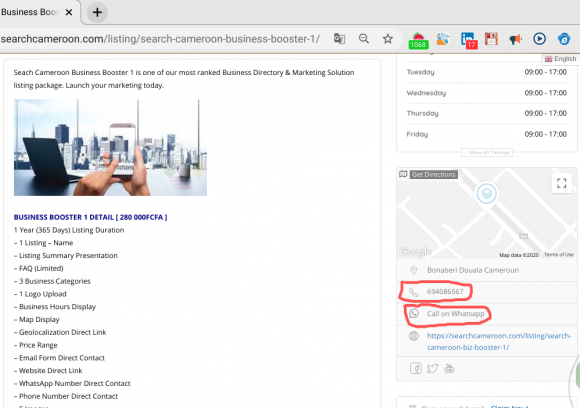This screenshot has width=580, height=408.
Task: Open the Twitter social icon
Action: pos(432,368)
